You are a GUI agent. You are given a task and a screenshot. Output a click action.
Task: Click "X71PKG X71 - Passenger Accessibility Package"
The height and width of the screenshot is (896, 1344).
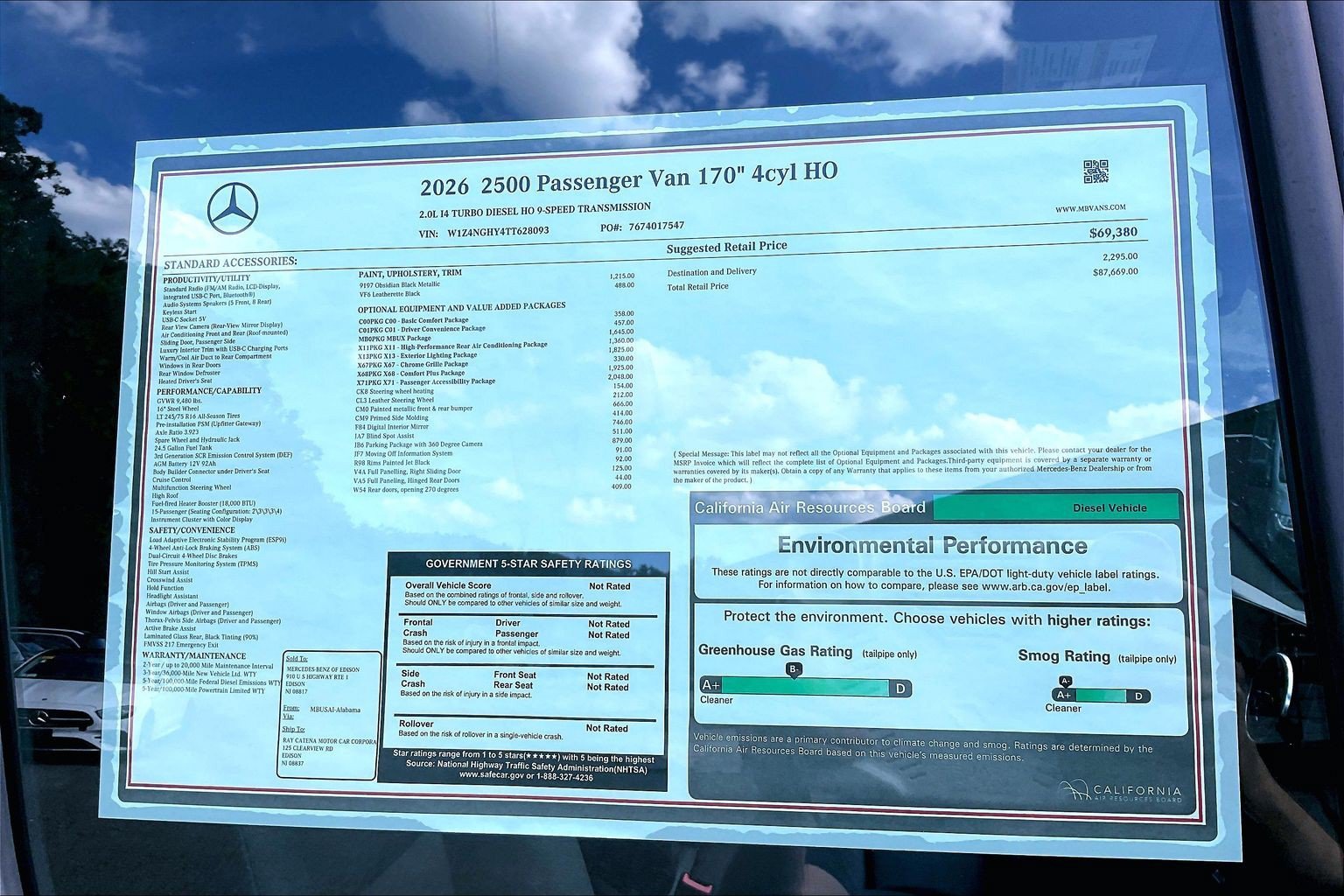pyautogui.click(x=426, y=382)
